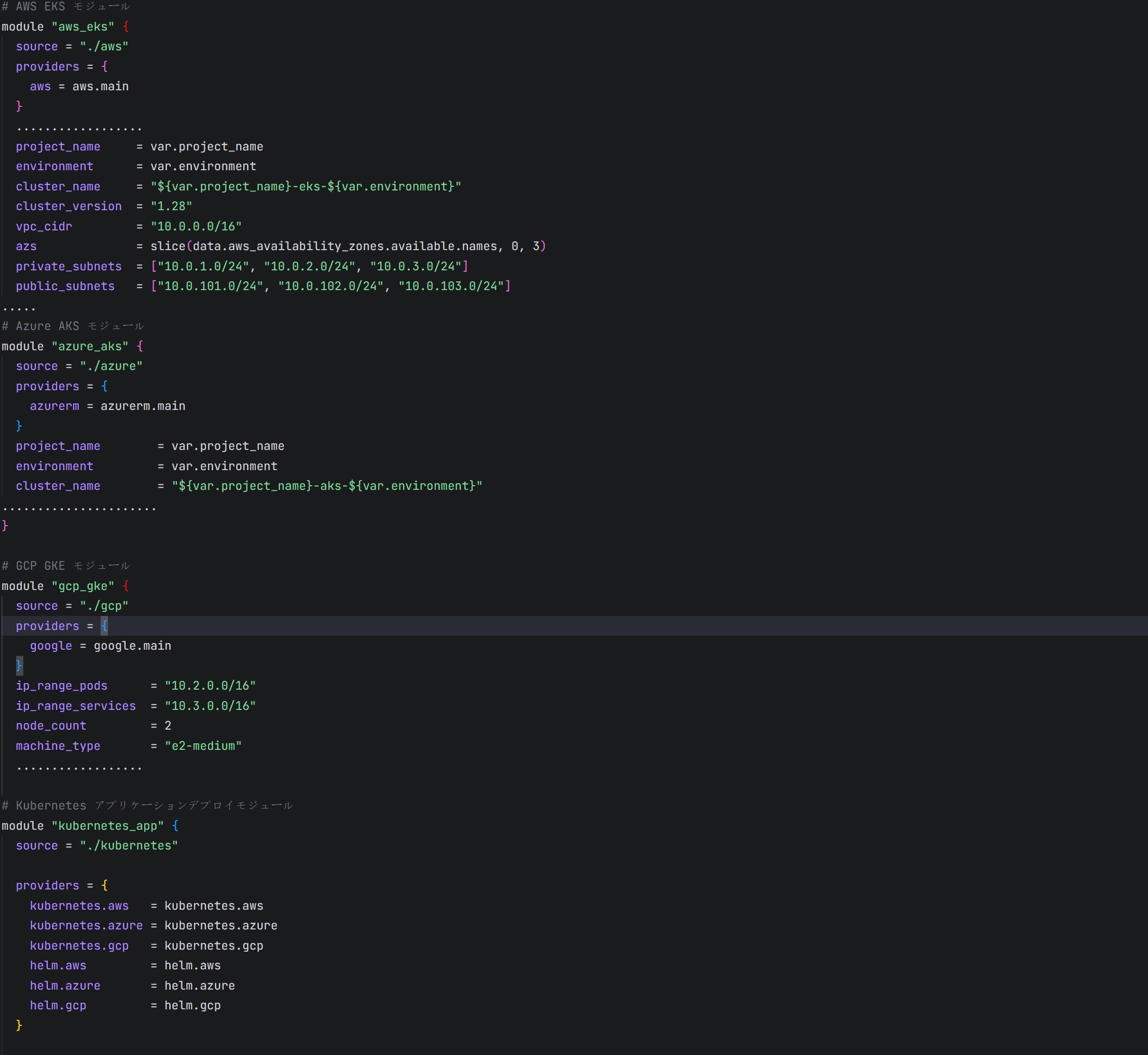The height and width of the screenshot is (1055, 1148).
Task: Click the kubernetes.azure provider key
Action: tap(86, 926)
